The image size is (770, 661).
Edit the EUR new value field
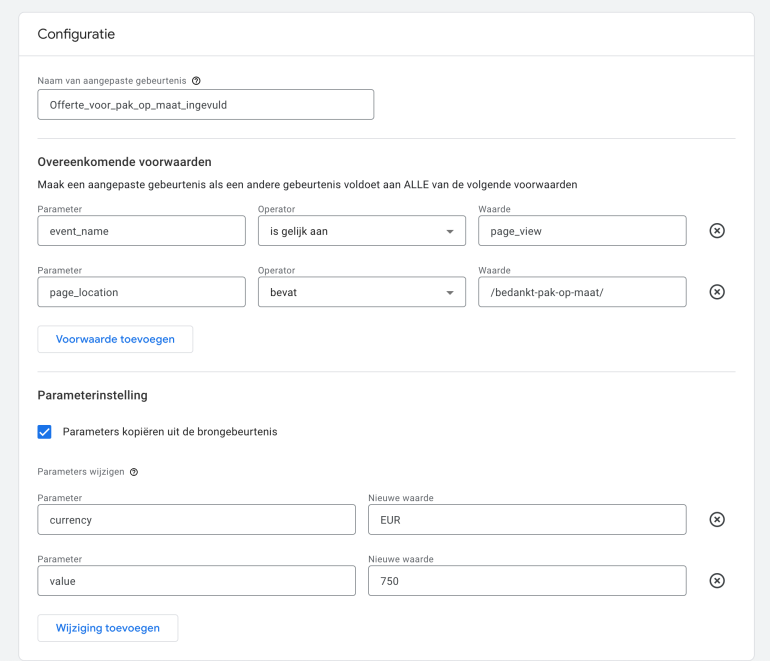[x=527, y=520]
